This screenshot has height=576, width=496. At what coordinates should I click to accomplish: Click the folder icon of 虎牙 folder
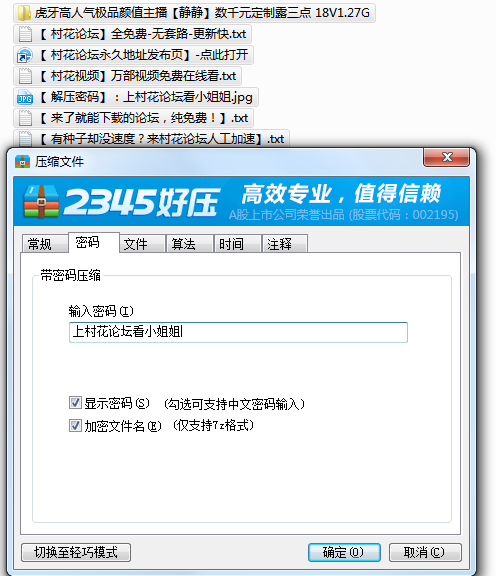(24, 13)
